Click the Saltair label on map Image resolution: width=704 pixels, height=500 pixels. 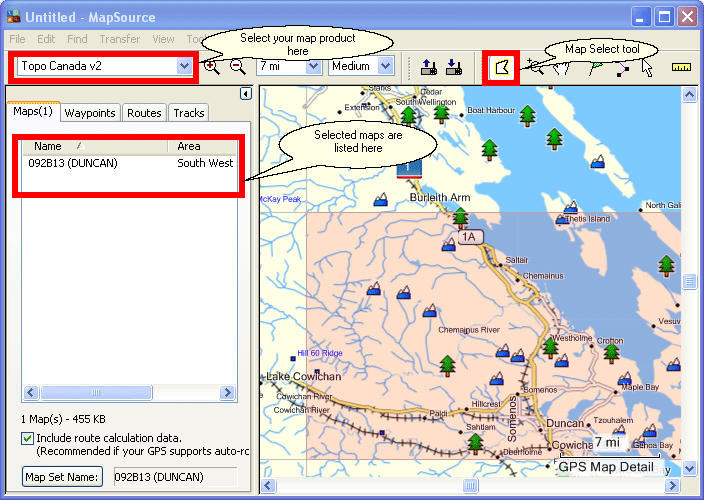(517, 260)
